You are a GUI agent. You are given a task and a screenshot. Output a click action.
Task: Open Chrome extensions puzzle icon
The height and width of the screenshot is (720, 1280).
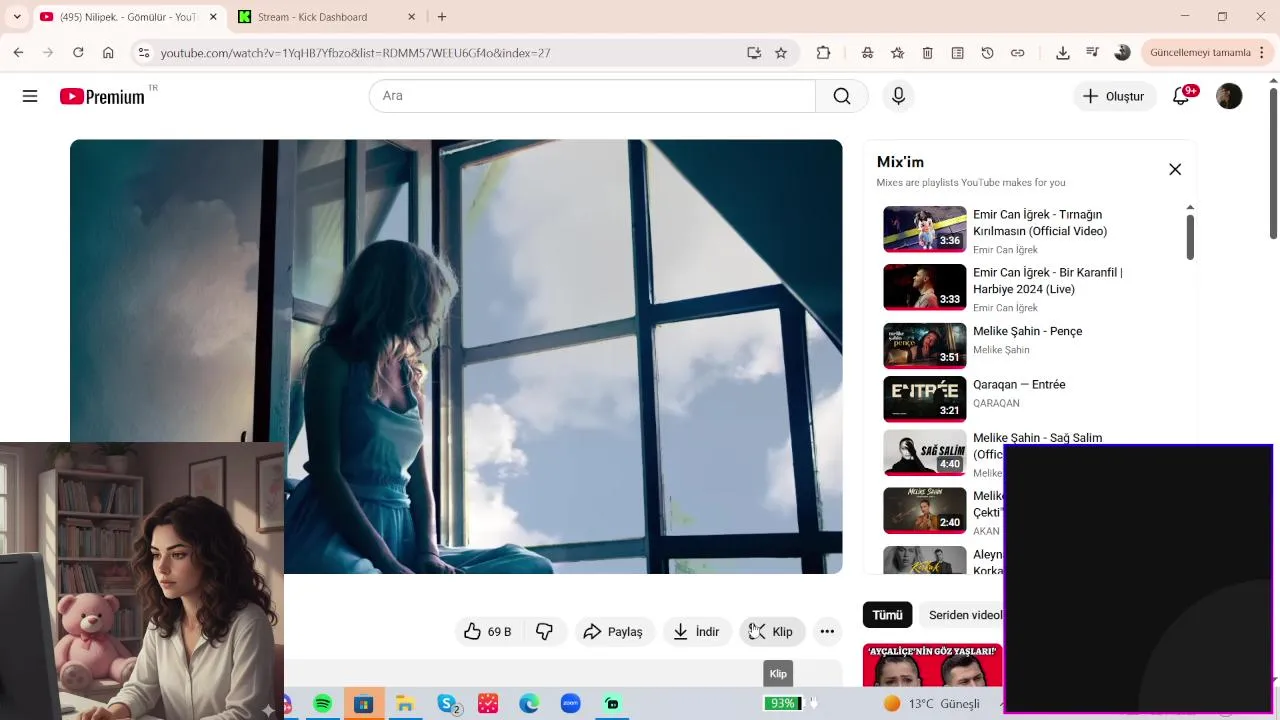823,53
